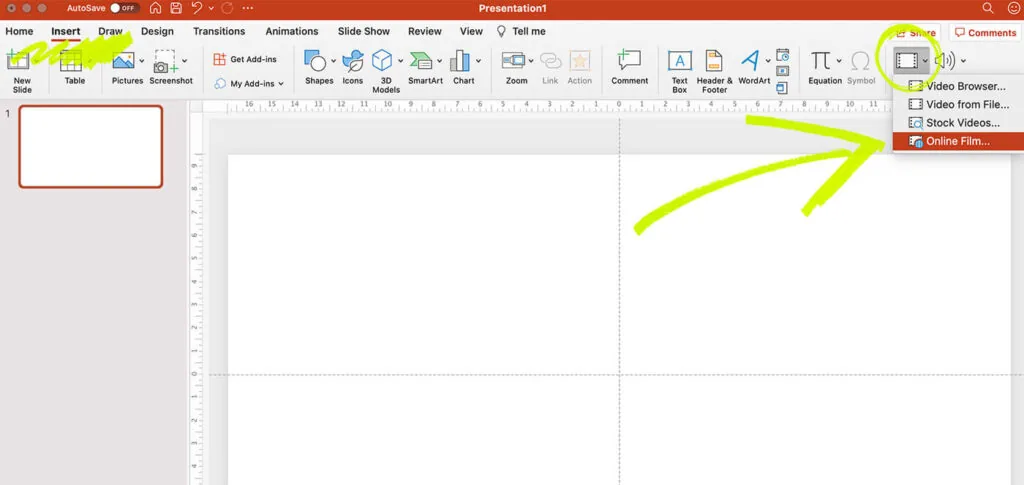Click the Table icon
The image size is (1024, 485).
point(71,61)
